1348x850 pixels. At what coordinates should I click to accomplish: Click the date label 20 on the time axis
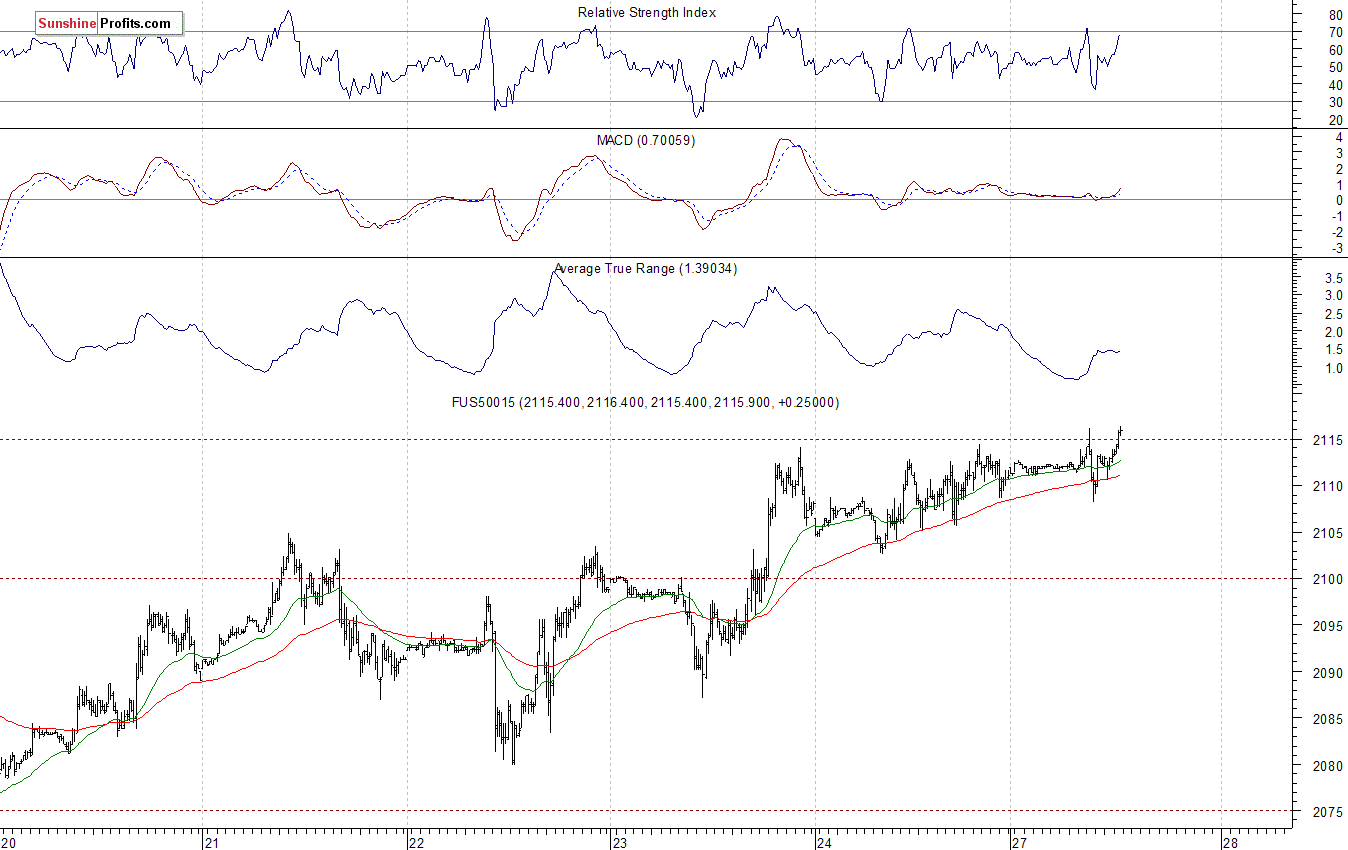click(x=9, y=842)
